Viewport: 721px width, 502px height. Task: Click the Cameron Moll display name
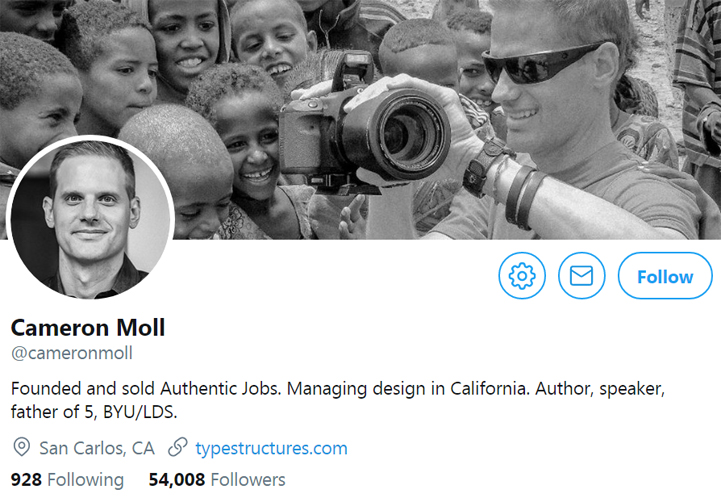pyautogui.click(x=88, y=328)
